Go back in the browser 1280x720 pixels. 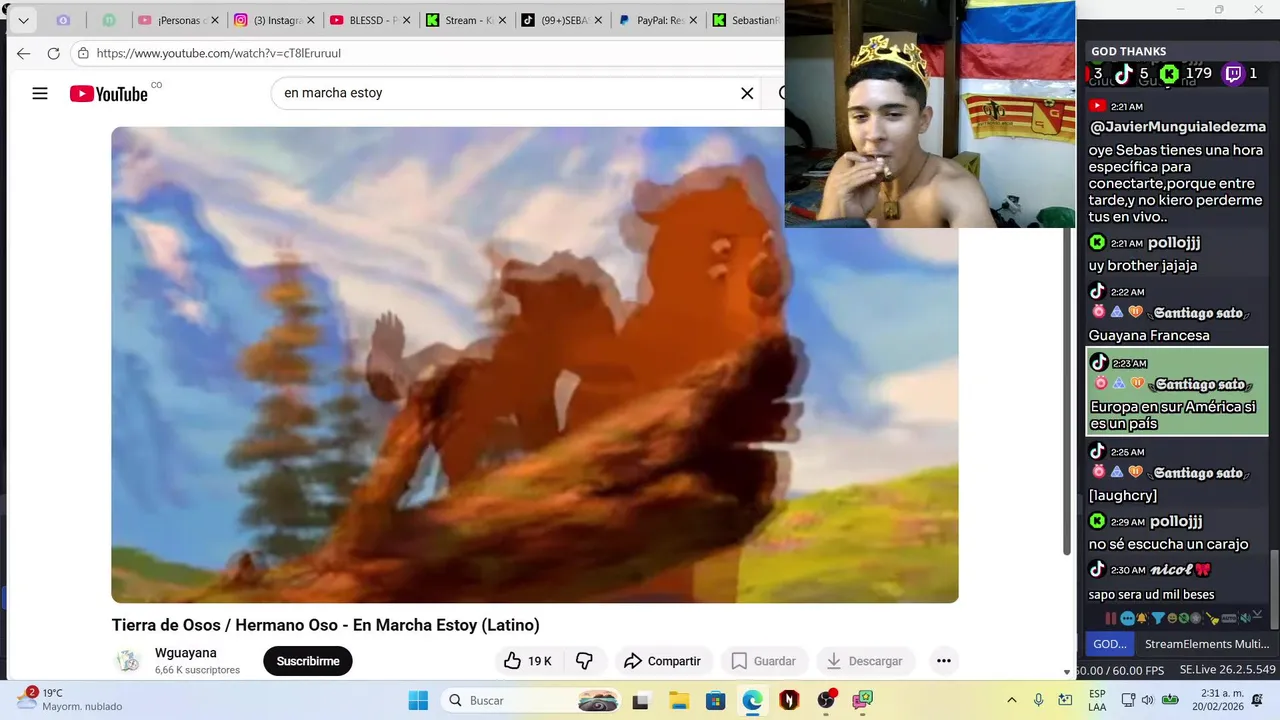pos(23,53)
